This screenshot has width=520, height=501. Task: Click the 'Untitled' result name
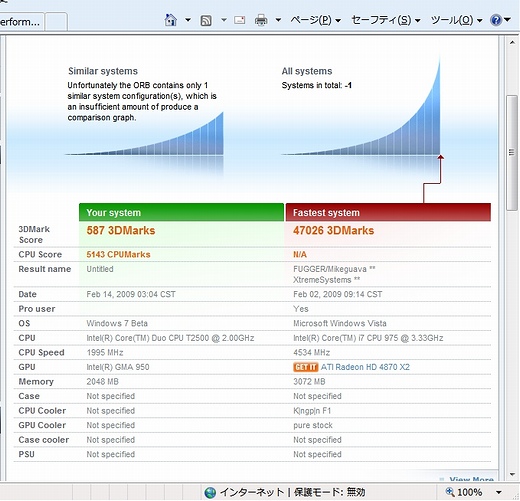click(100, 269)
